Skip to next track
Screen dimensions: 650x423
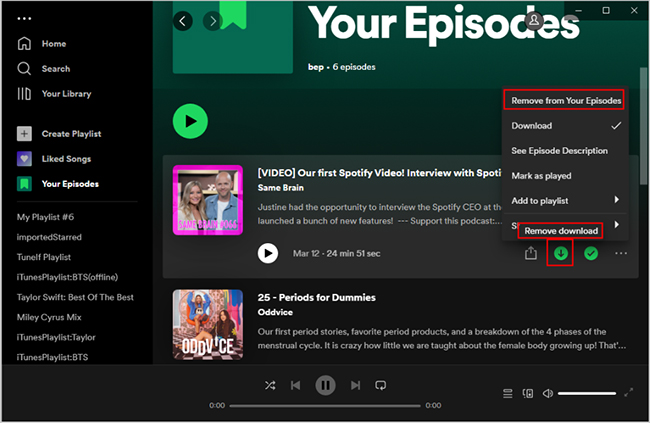coord(355,385)
